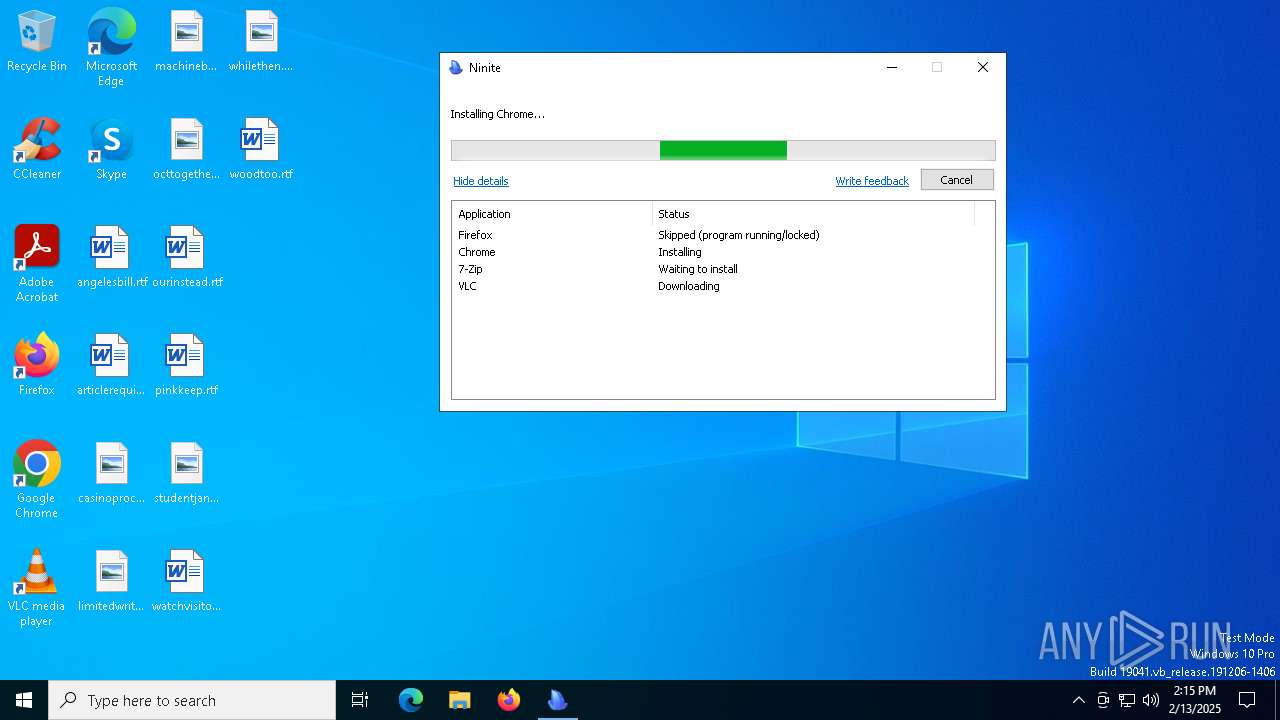Image resolution: width=1280 pixels, height=720 pixels.
Task: Open the Action Center notifications
Action: click(1247, 700)
